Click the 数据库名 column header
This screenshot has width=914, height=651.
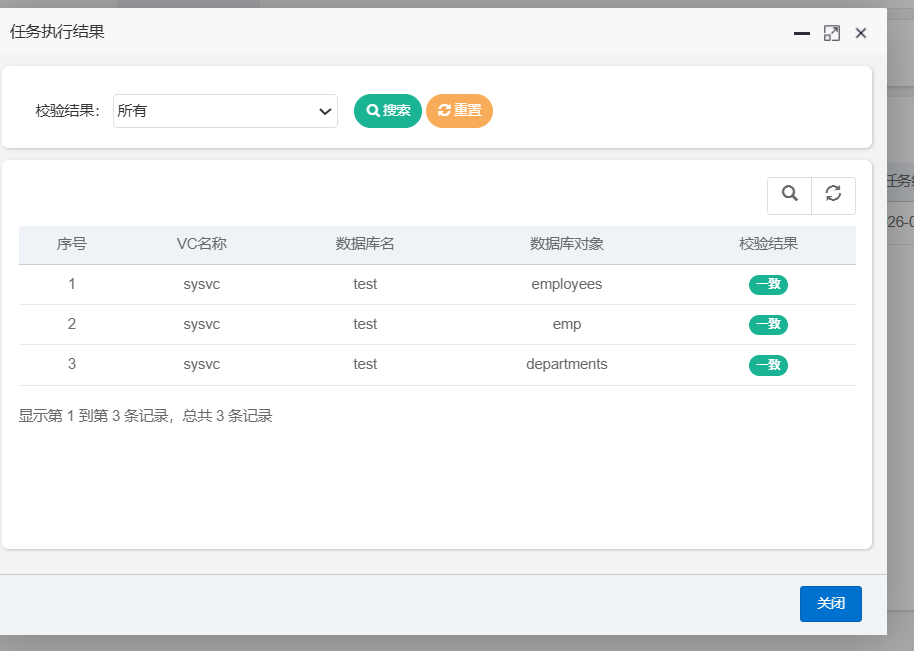(x=365, y=244)
